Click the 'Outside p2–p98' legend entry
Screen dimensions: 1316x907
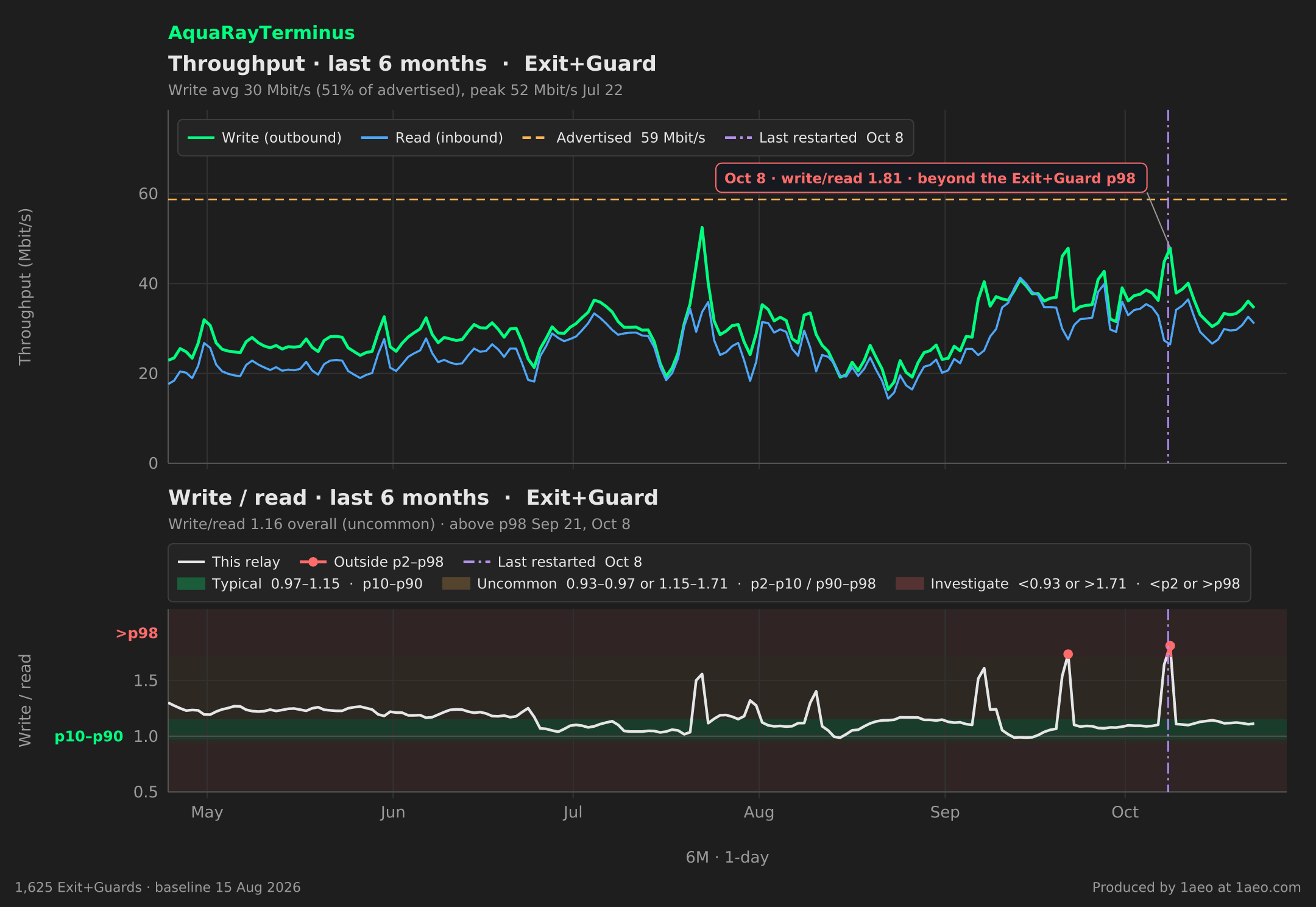(x=372, y=562)
